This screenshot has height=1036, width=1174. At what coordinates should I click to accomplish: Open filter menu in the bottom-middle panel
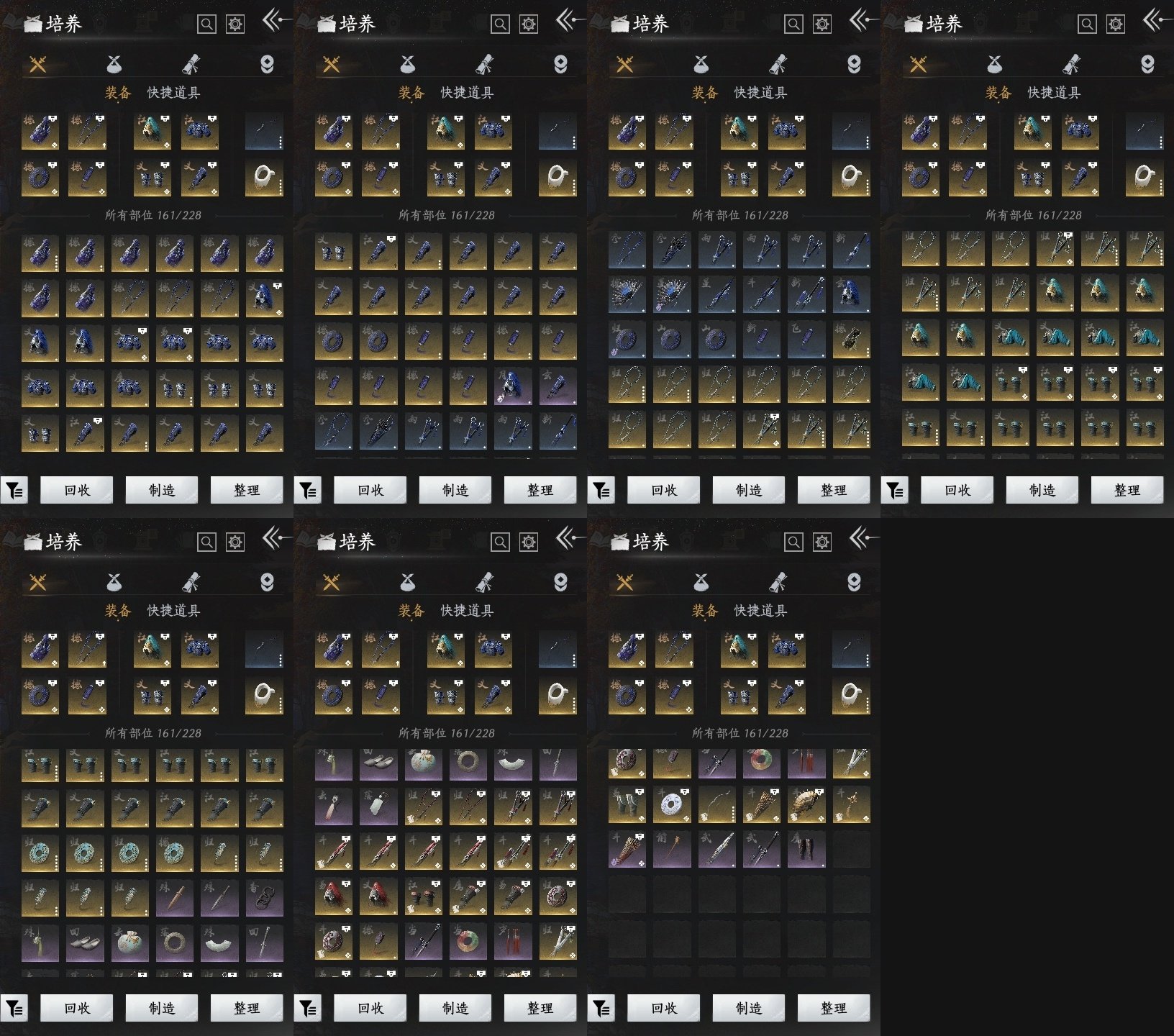[308, 1009]
